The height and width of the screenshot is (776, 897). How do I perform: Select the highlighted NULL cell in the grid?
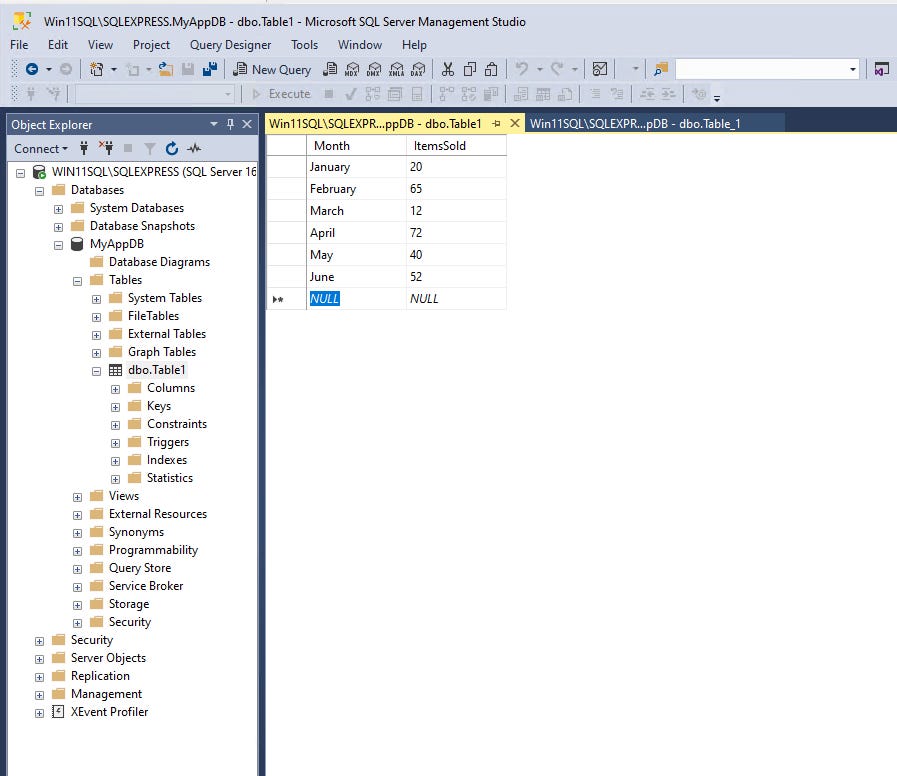pyautogui.click(x=324, y=298)
